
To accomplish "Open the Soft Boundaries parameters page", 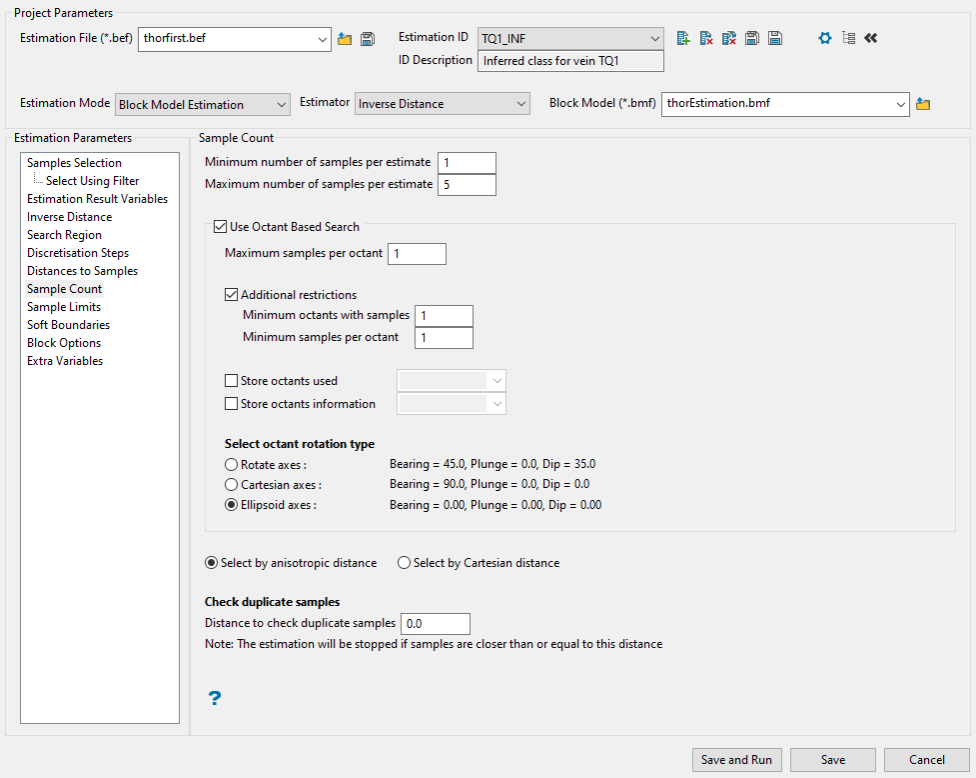I will 68,325.
